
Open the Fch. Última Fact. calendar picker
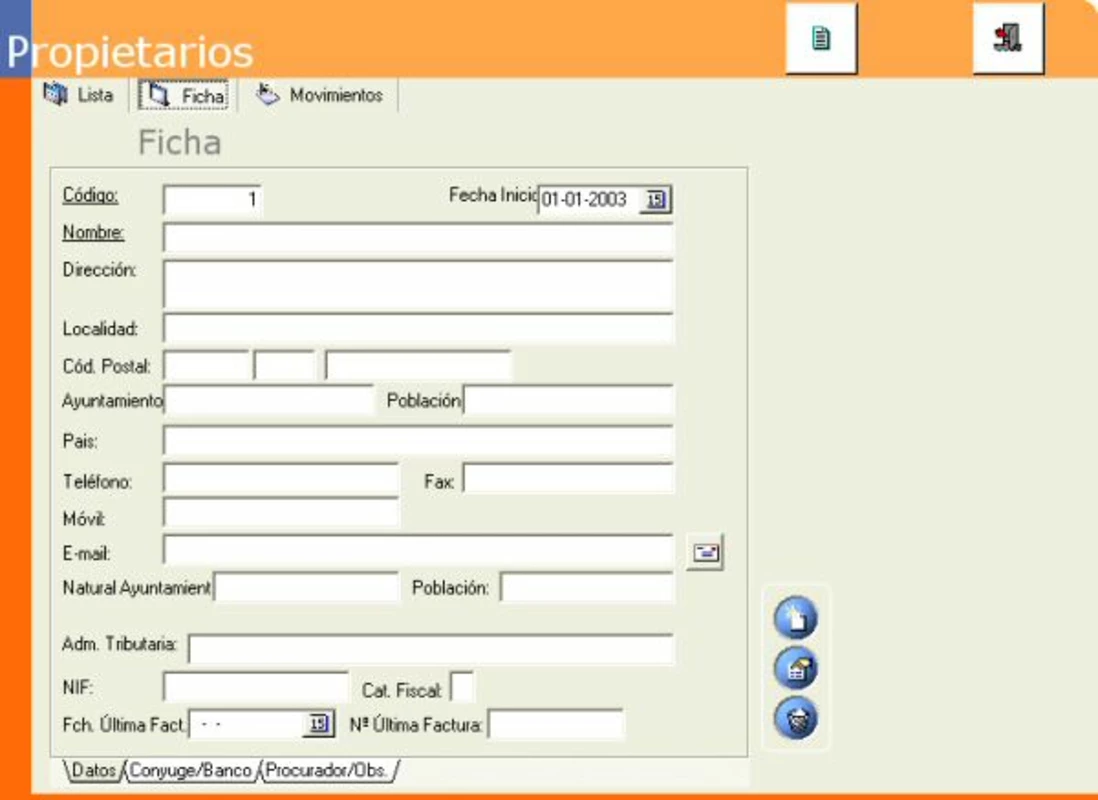[317, 724]
